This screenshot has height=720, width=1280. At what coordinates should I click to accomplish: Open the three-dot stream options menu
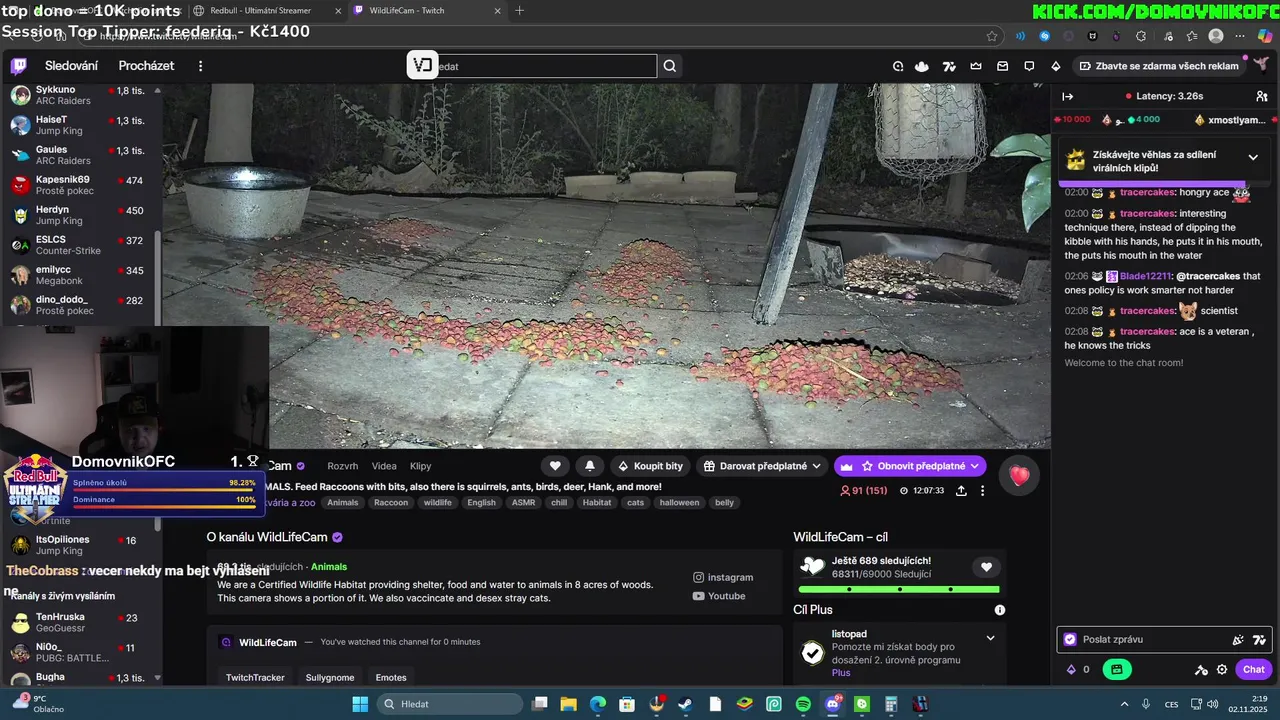[982, 491]
